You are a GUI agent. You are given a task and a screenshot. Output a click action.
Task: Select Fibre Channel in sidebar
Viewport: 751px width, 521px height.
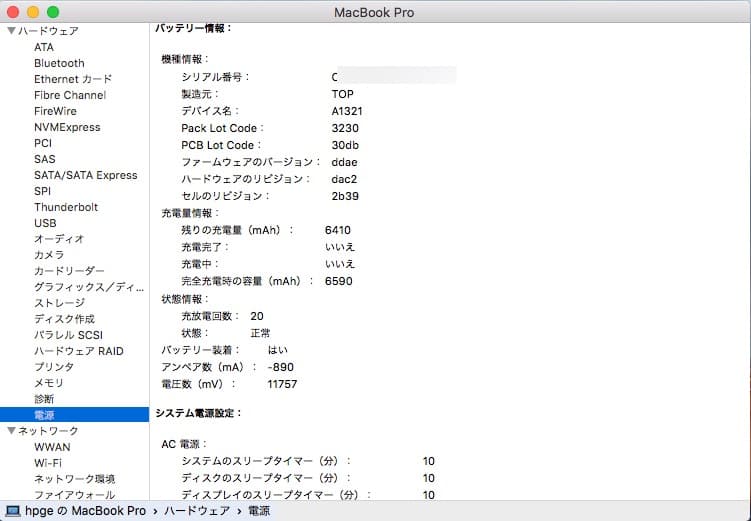pyautogui.click(x=70, y=95)
